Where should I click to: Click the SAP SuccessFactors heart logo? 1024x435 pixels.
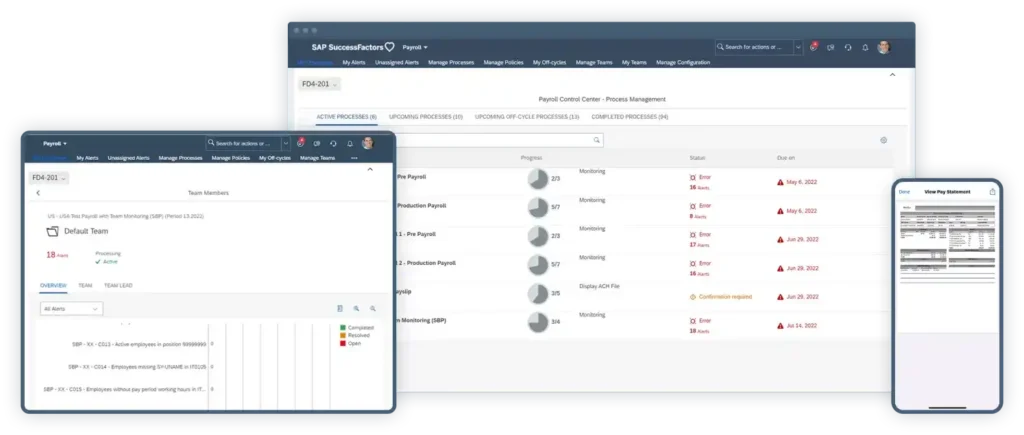click(390, 47)
